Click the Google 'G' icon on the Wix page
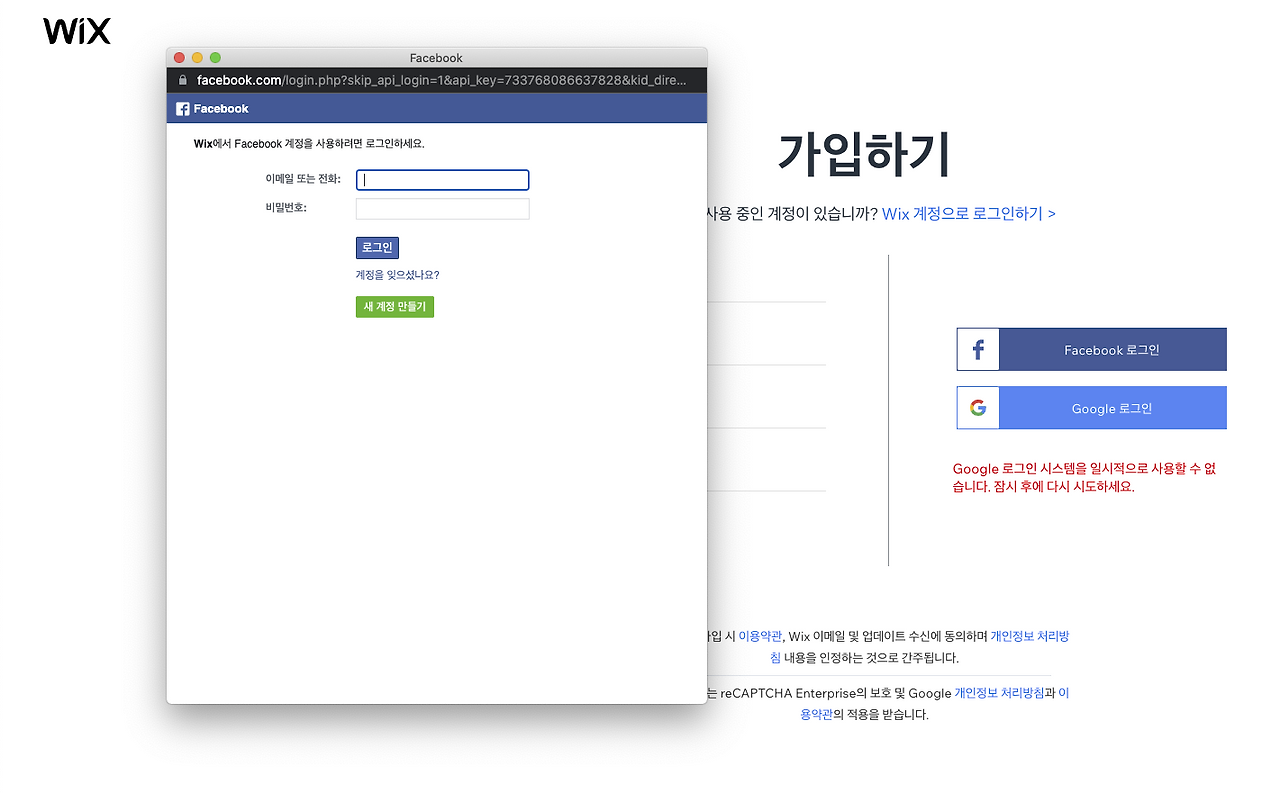1280x793 pixels. pyautogui.click(x=978, y=408)
